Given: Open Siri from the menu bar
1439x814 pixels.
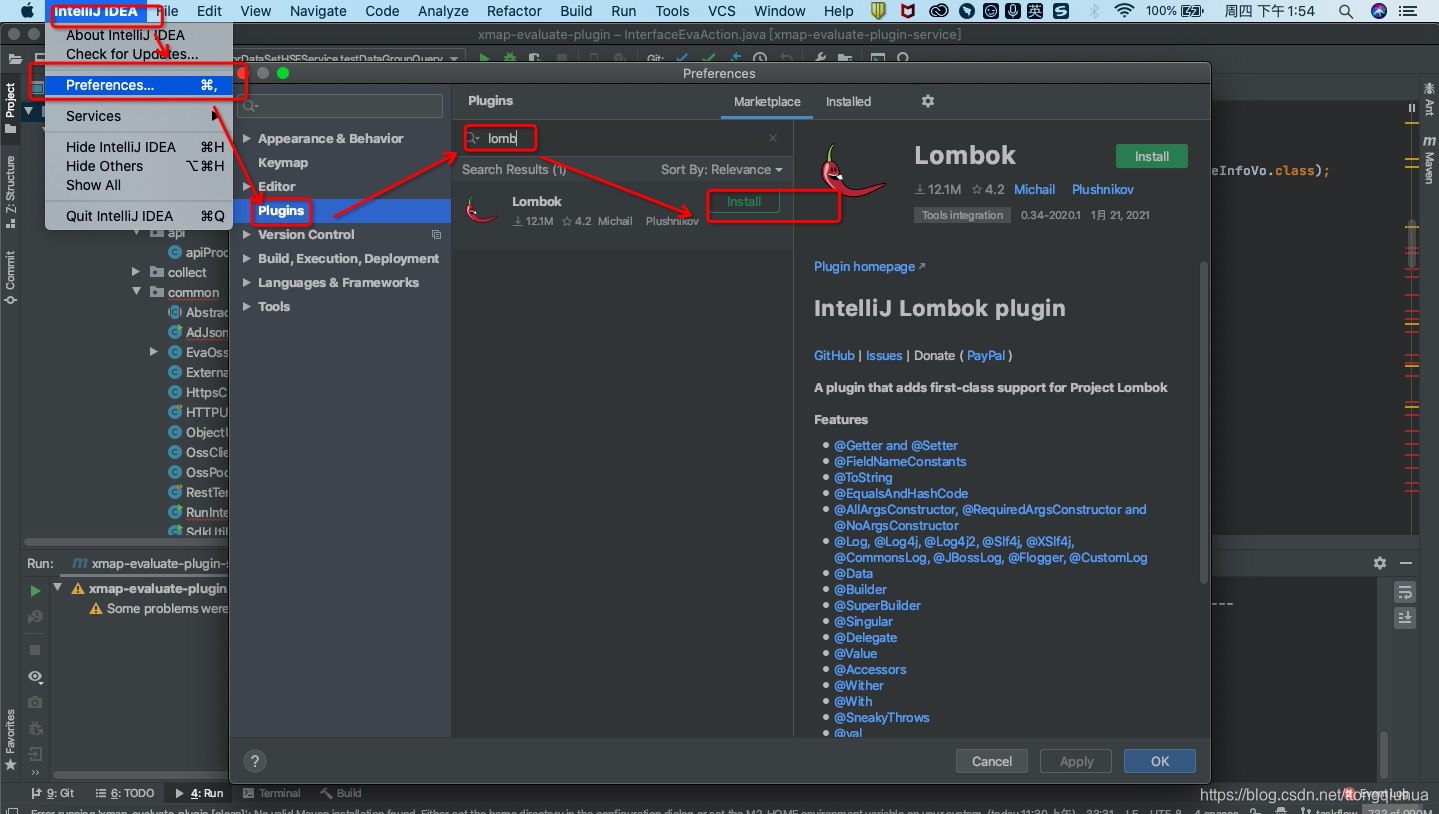Looking at the screenshot, I should click(x=1379, y=11).
